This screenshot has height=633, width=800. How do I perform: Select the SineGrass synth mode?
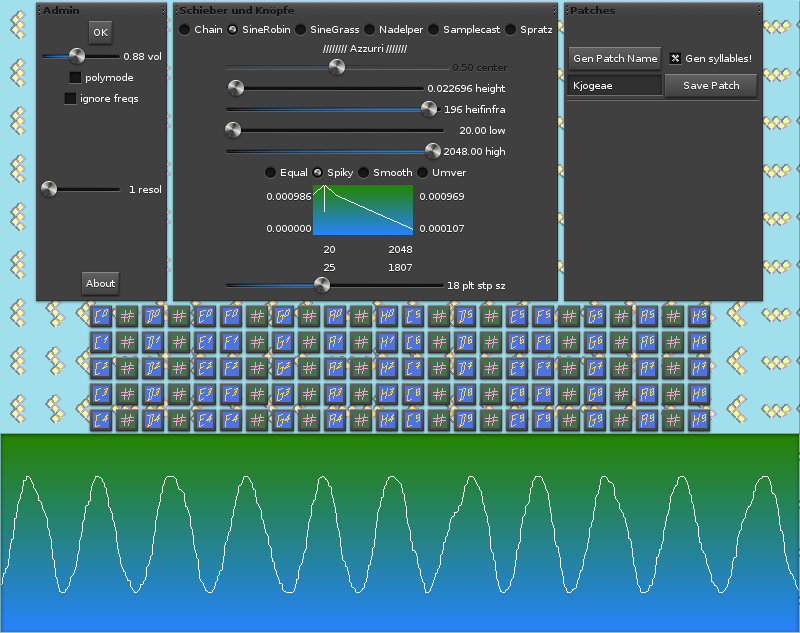coord(301,30)
